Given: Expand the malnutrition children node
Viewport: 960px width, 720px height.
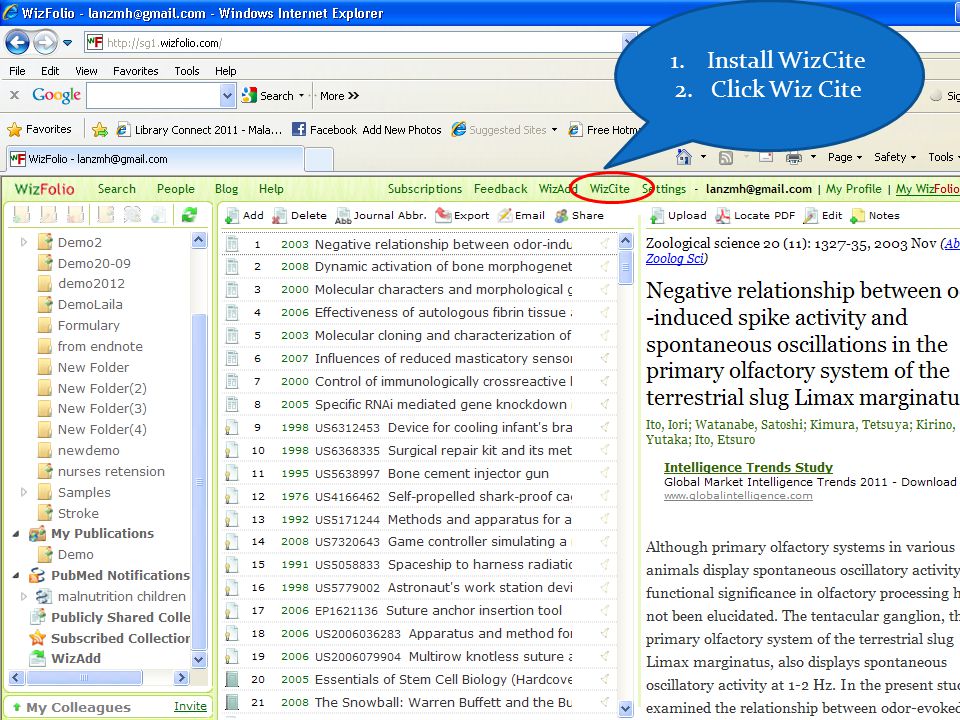Looking at the screenshot, I should pos(24,596).
